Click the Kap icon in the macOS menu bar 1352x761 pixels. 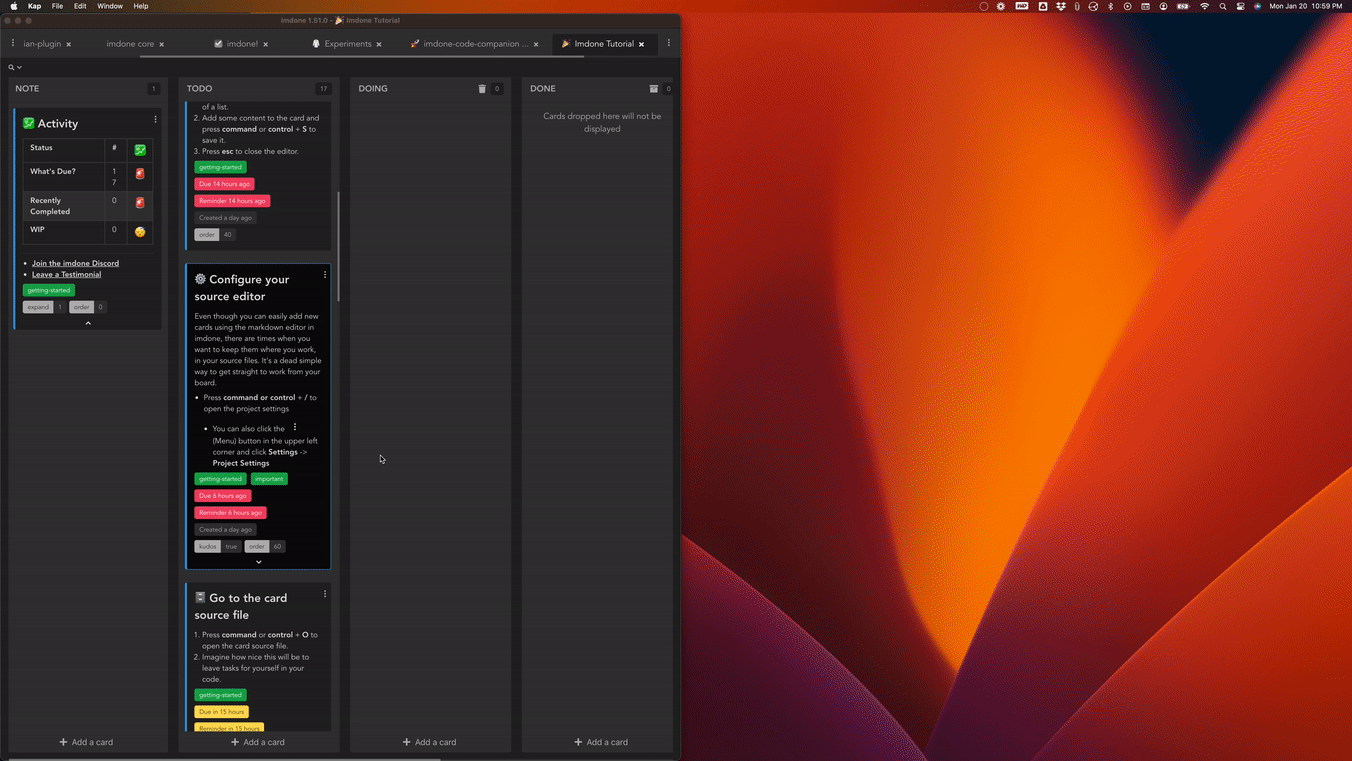(36, 5)
